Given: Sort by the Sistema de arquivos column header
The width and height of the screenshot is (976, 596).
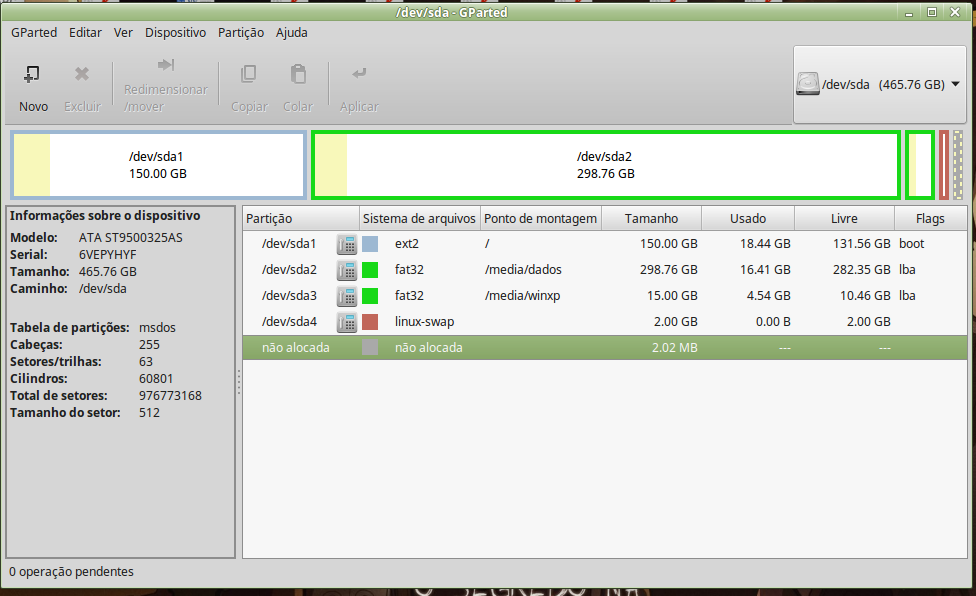Looking at the screenshot, I should pyautogui.click(x=420, y=218).
